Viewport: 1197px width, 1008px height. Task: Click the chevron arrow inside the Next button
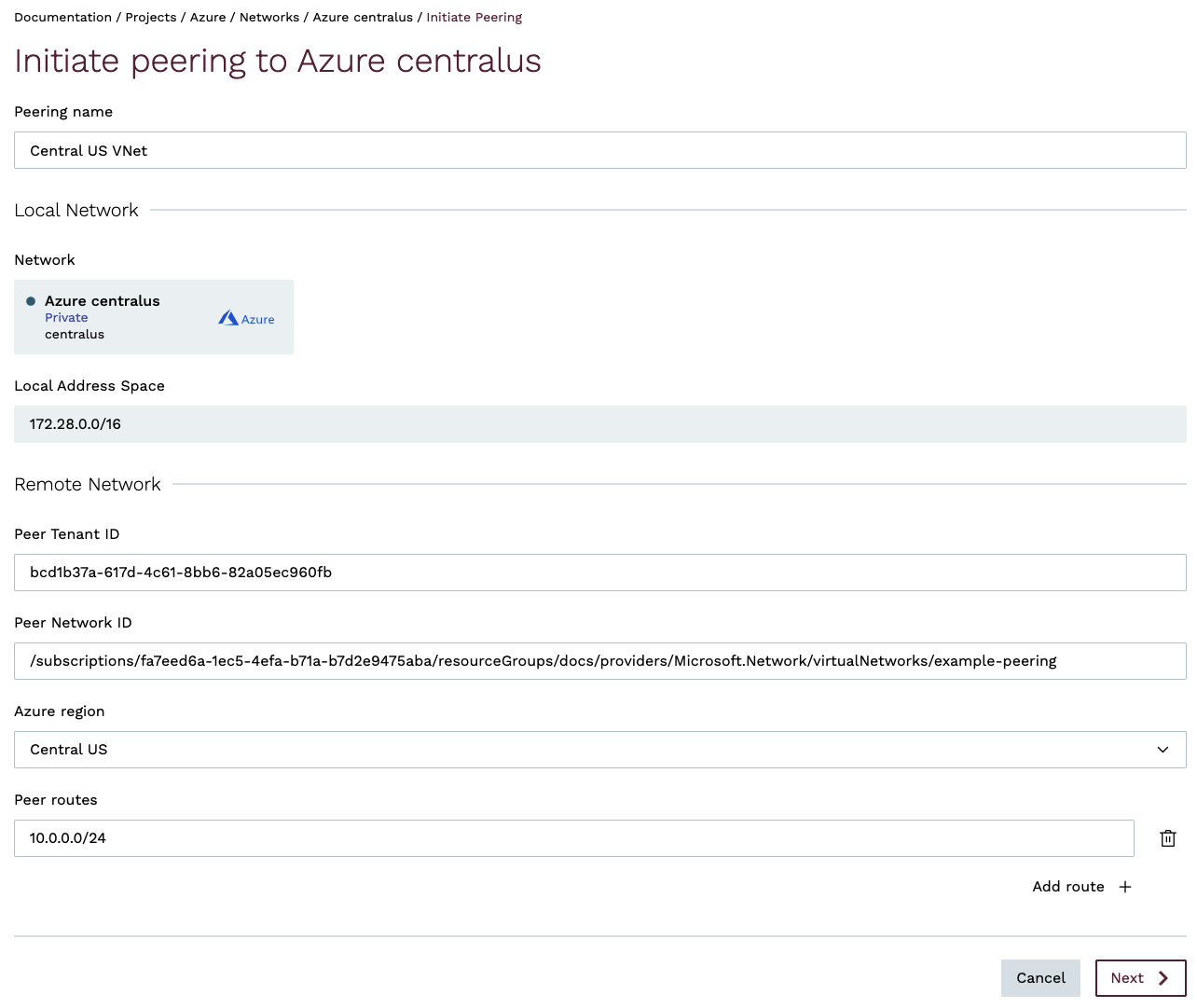[x=1163, y=978]
